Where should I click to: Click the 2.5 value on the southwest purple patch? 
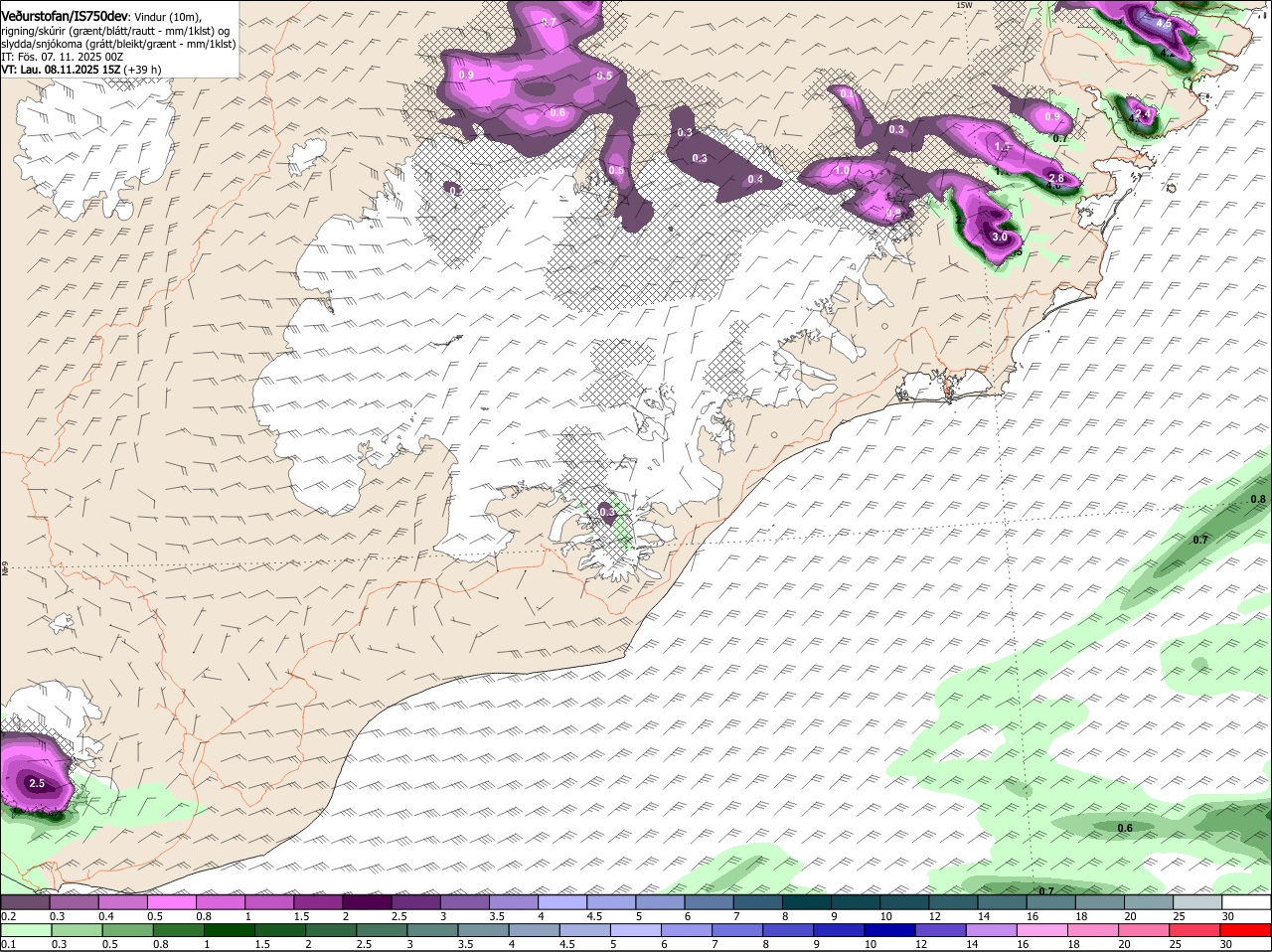tap(37, 783)
